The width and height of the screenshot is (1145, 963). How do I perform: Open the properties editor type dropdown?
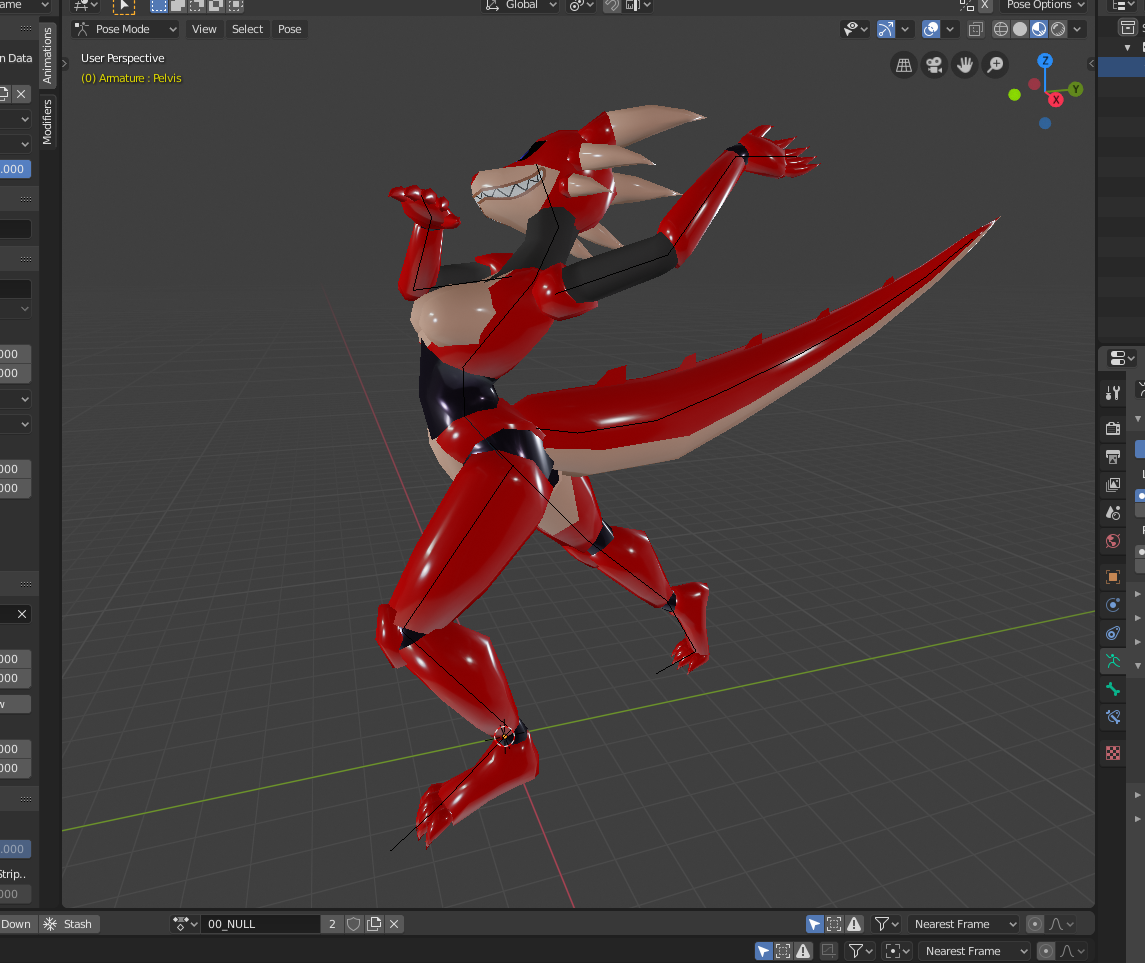pyautogui.click(x=1121, y=358)
